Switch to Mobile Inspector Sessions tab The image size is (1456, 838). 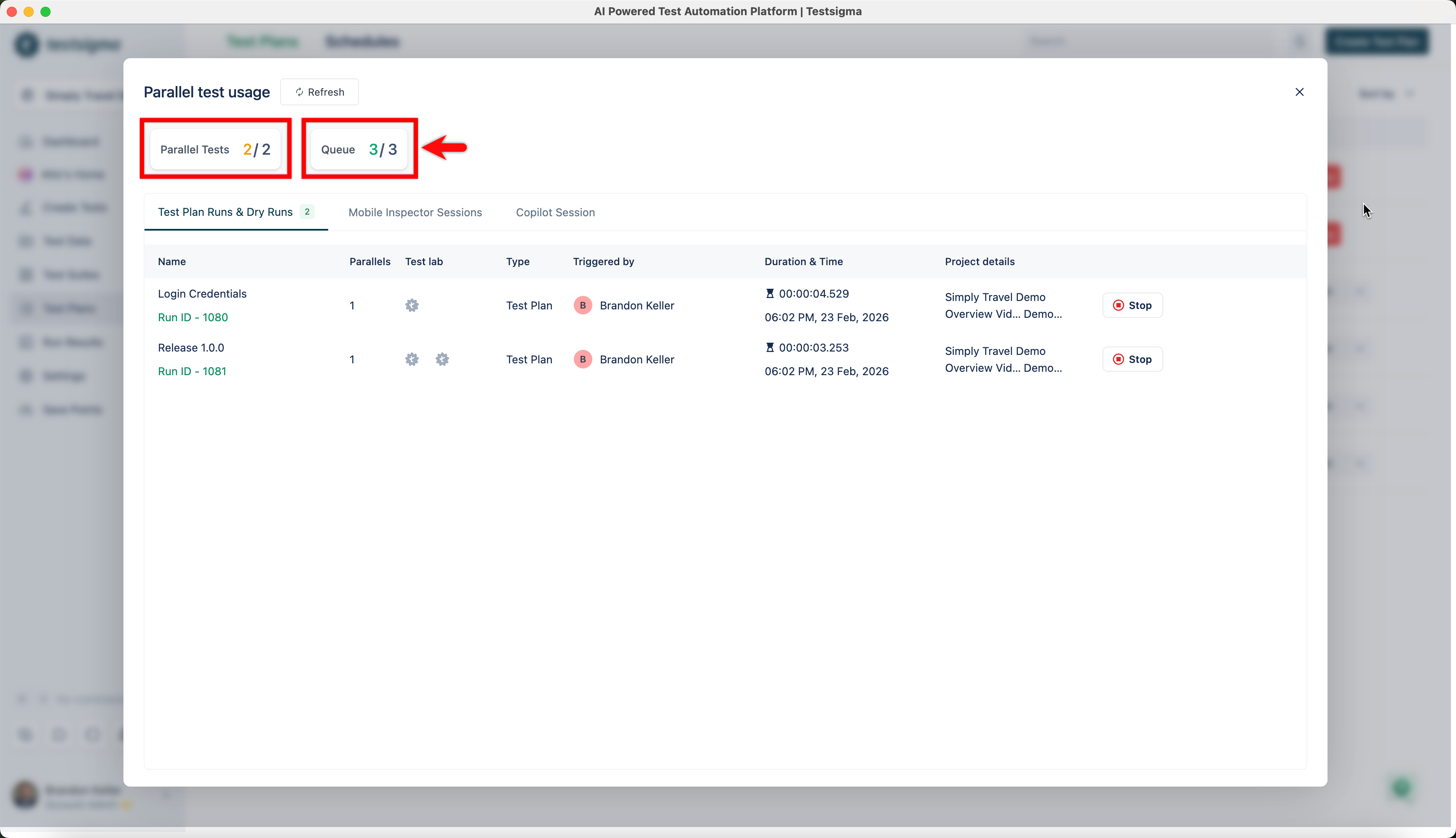415,212
